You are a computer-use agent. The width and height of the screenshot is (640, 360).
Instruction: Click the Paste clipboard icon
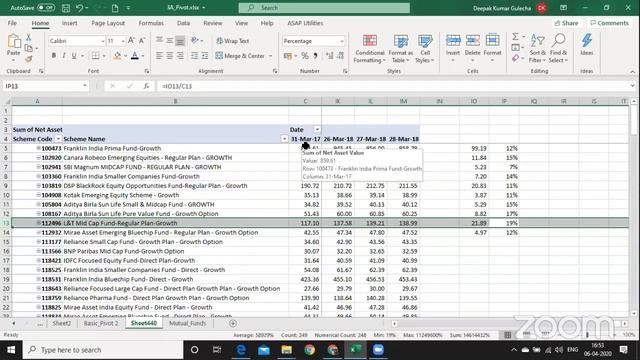[13, 41]
